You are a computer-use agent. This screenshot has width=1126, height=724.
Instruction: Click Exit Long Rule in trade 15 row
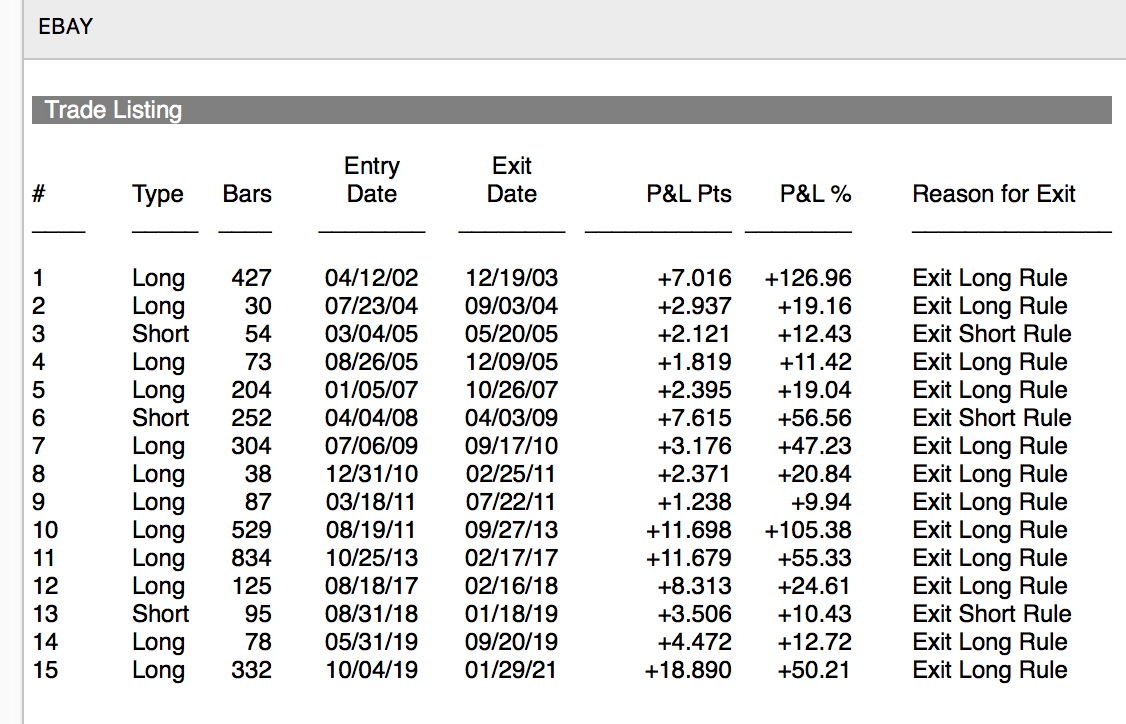990,670
